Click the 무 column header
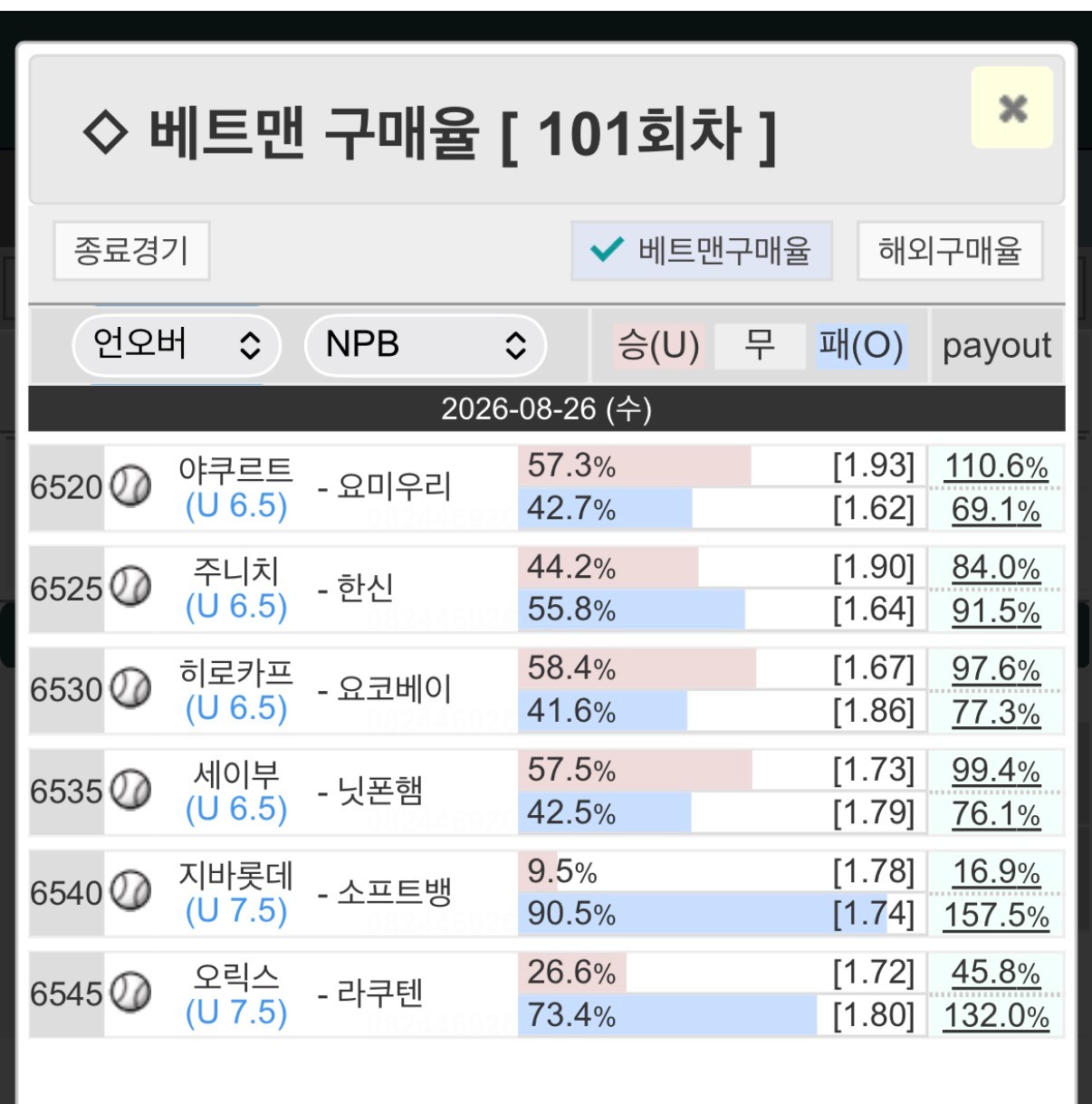The image size is (1092, 1104). 760,346
